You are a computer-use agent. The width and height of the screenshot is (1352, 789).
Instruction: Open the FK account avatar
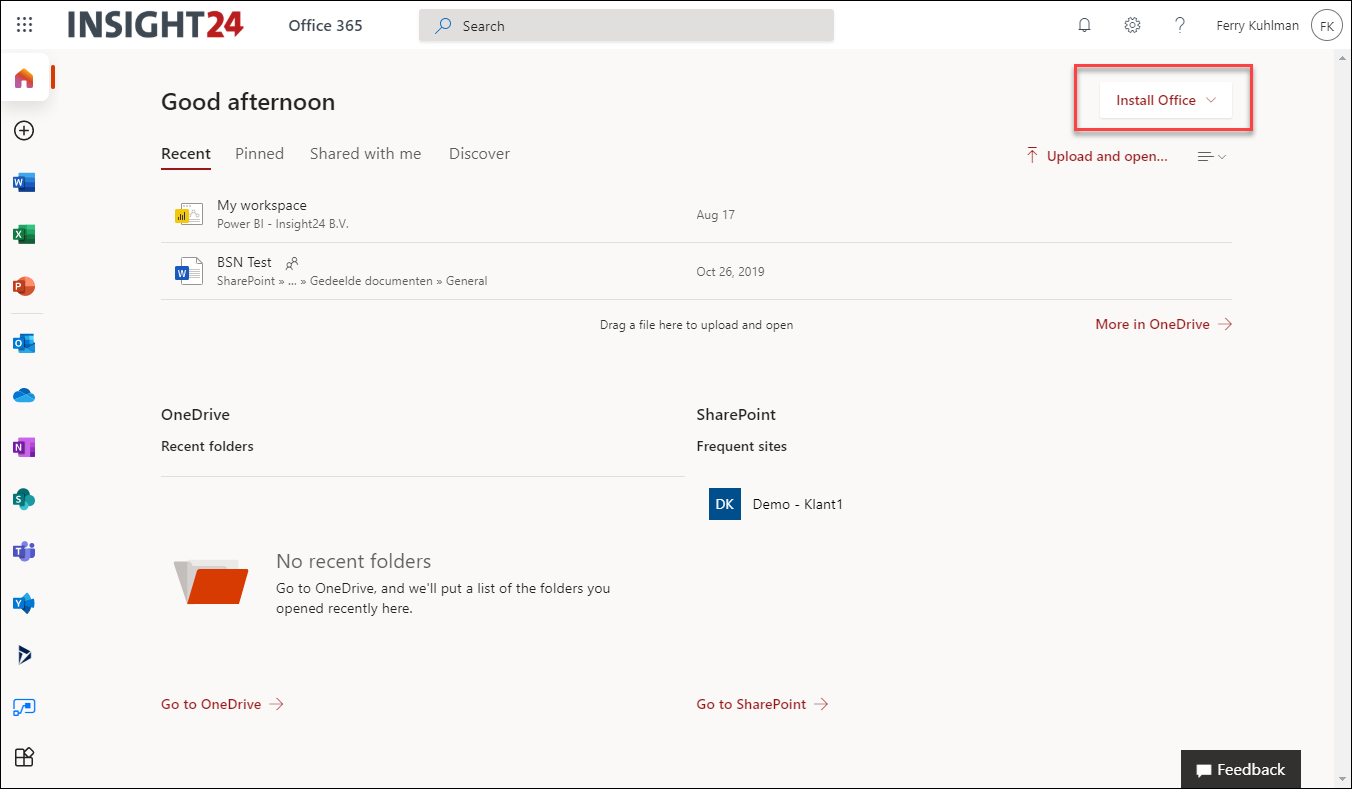tap(1327, 26)
